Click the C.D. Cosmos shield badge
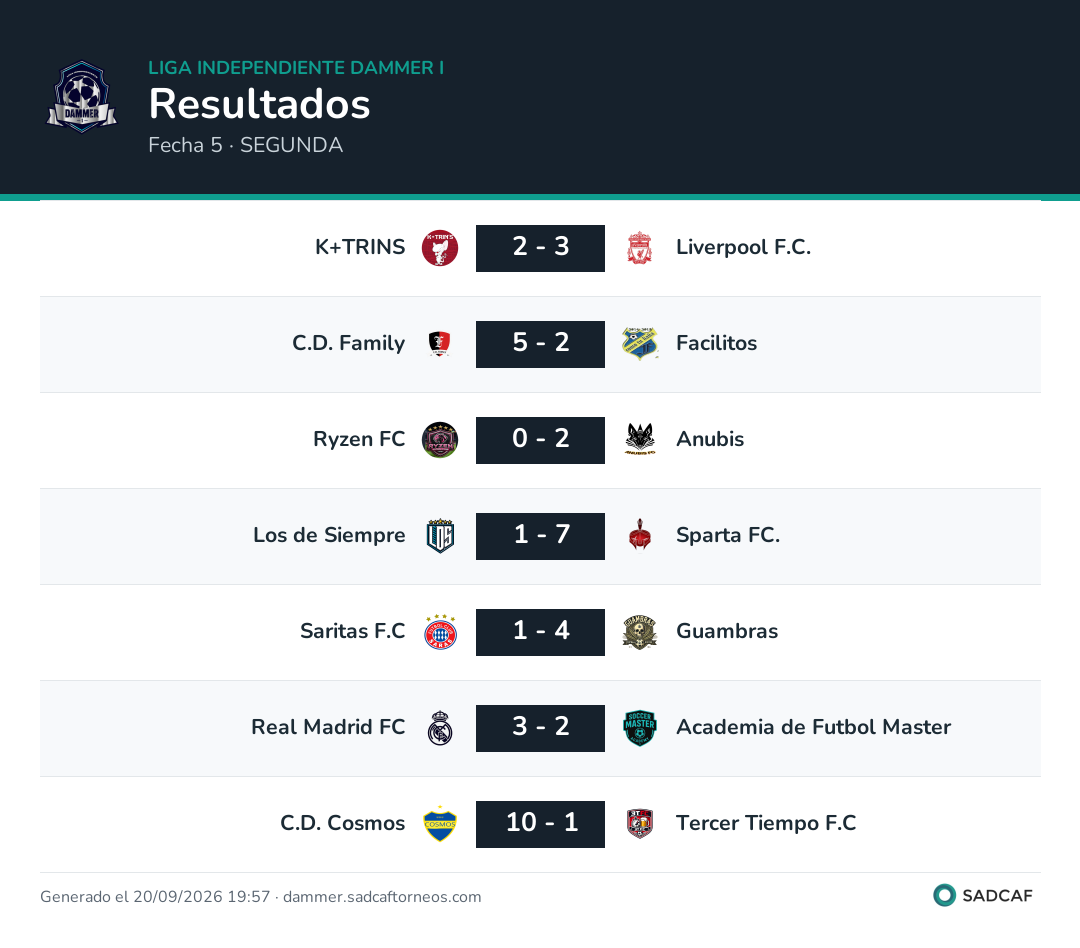The image size is (1080, 948). click(x=440, y=824)
